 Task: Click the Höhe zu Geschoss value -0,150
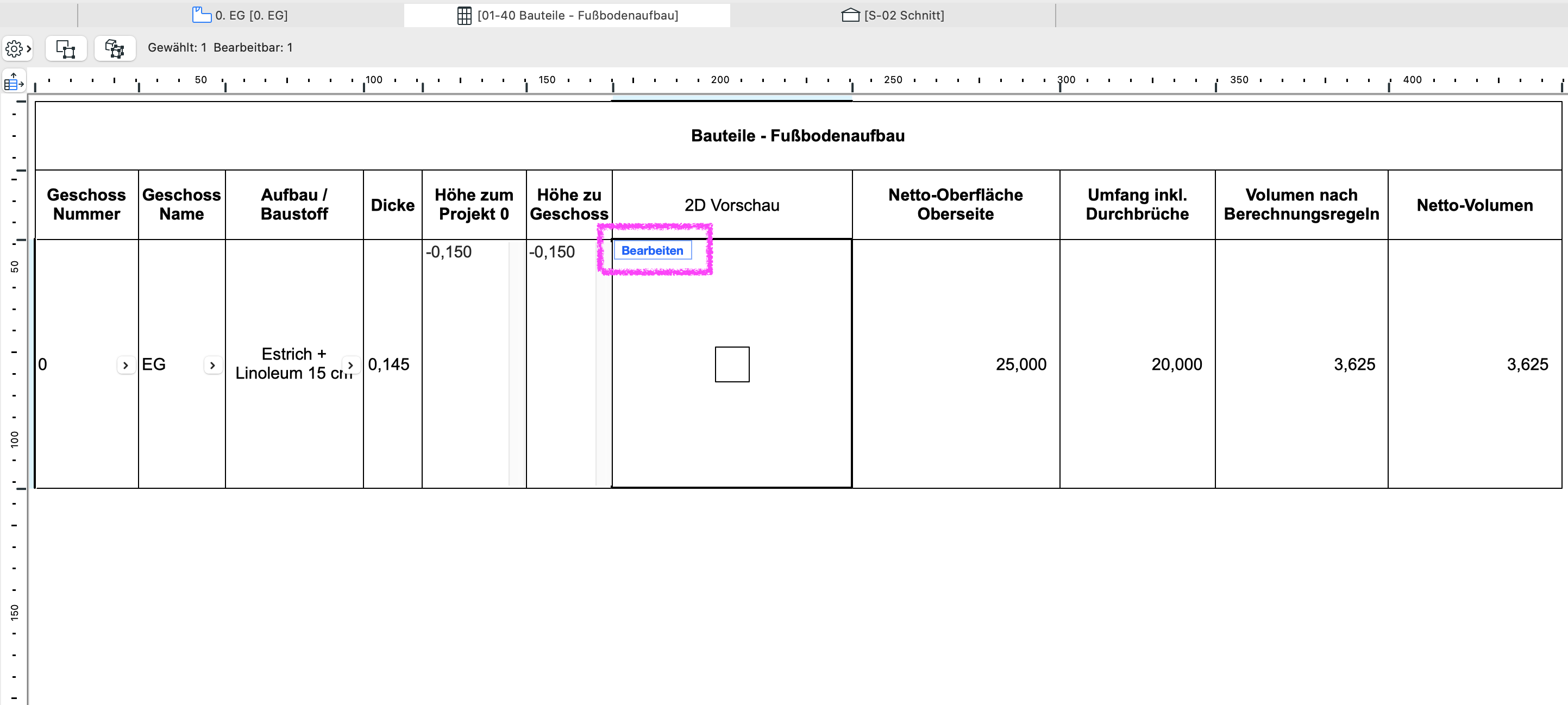pos(551,252)
